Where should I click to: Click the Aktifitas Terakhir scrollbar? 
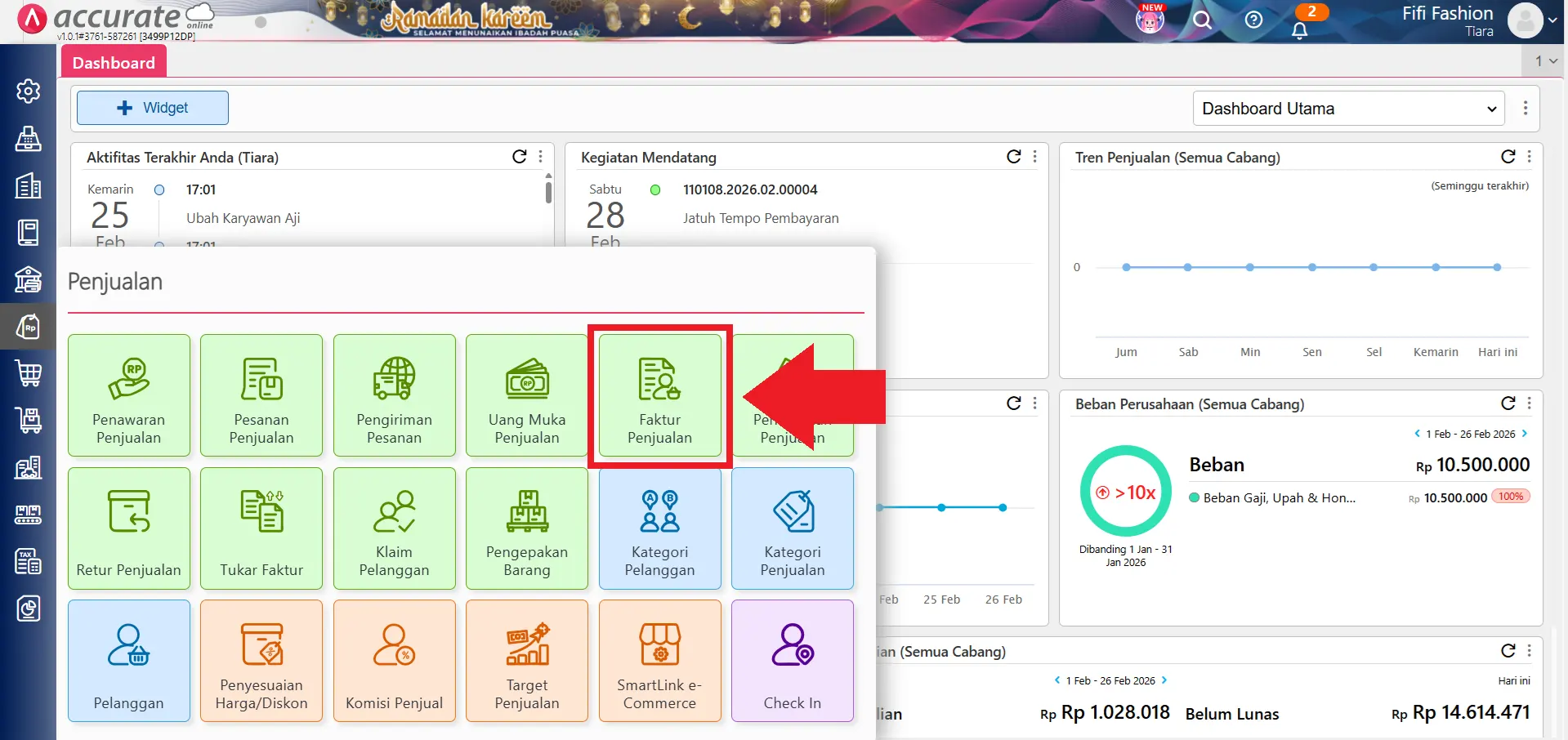(548, 193)
